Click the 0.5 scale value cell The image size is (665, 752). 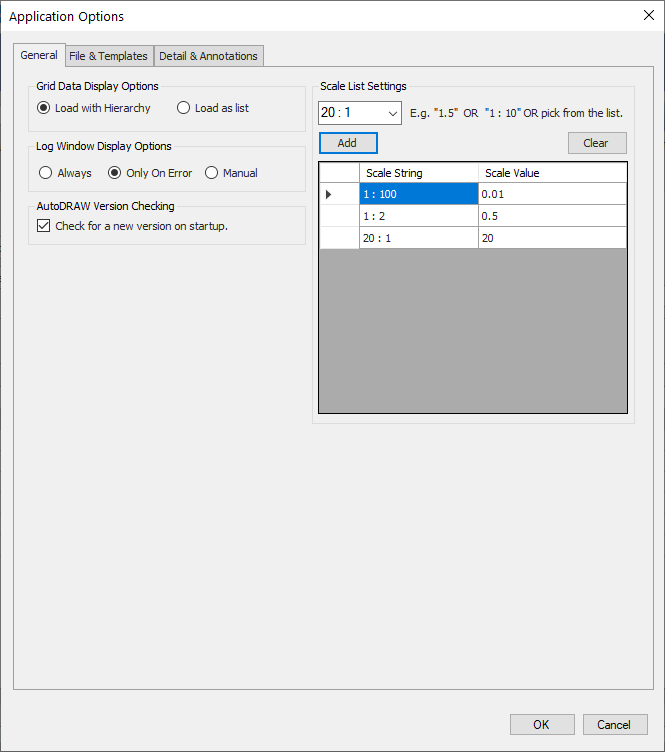[552, 216]
